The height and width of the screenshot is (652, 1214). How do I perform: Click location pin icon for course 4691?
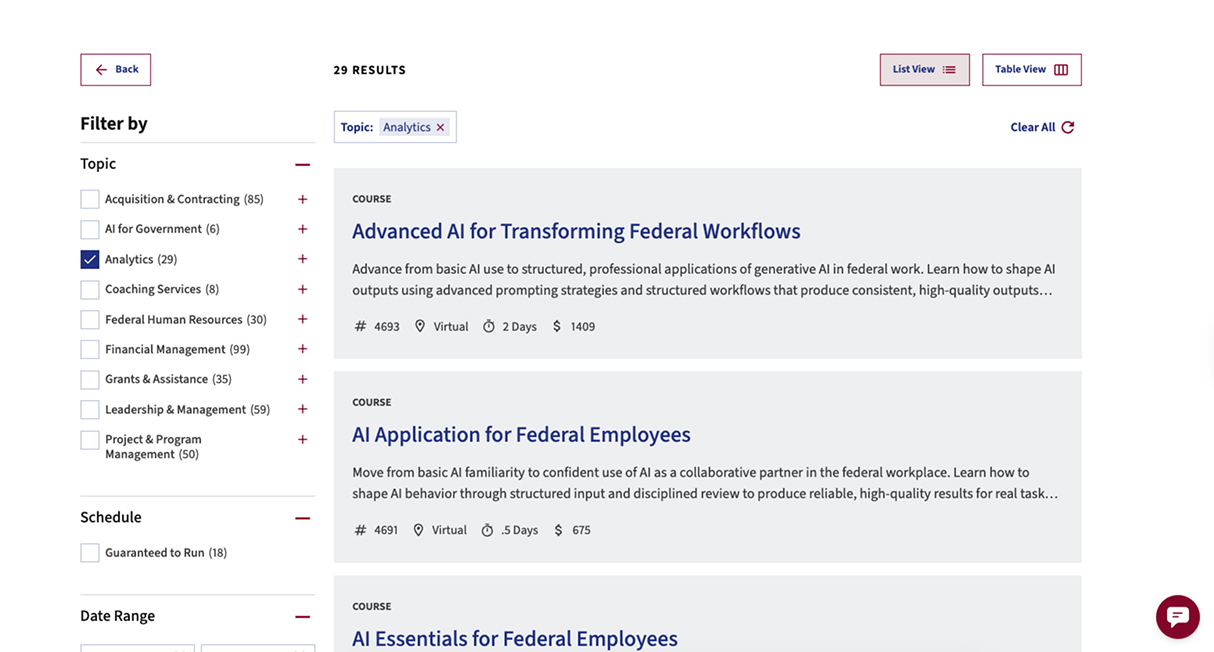click(419, 531)
